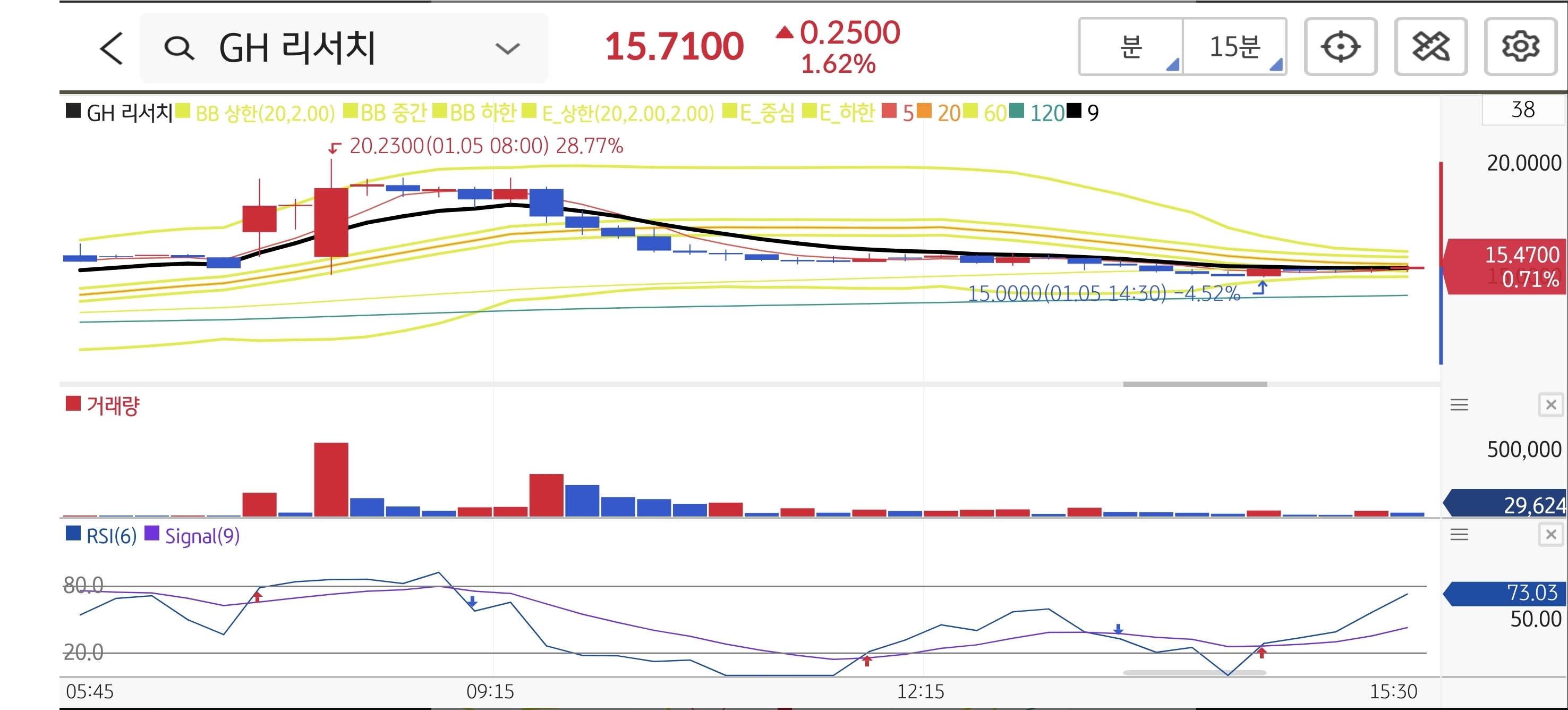Screen dimensions: 1568x710
Task: Open chart settings gear icon
Action: tap(1520, 47)
